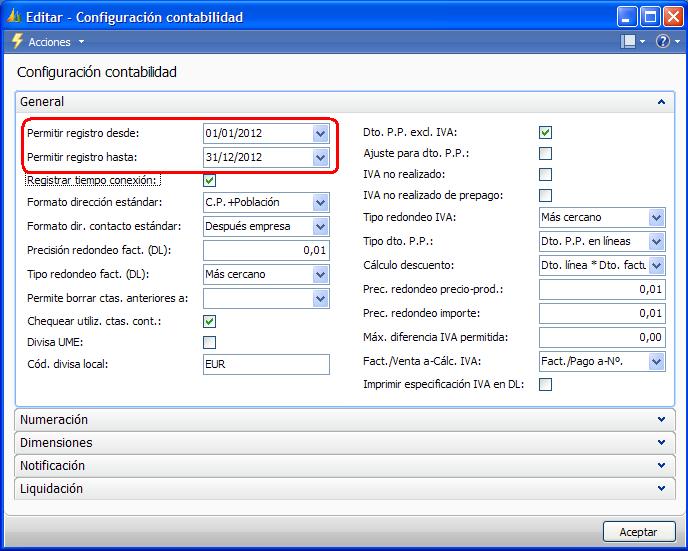Open Tipo redondeo fact. (DL) dropdown
The height and width of the screenshot is (551, 688).
[321, 275]
